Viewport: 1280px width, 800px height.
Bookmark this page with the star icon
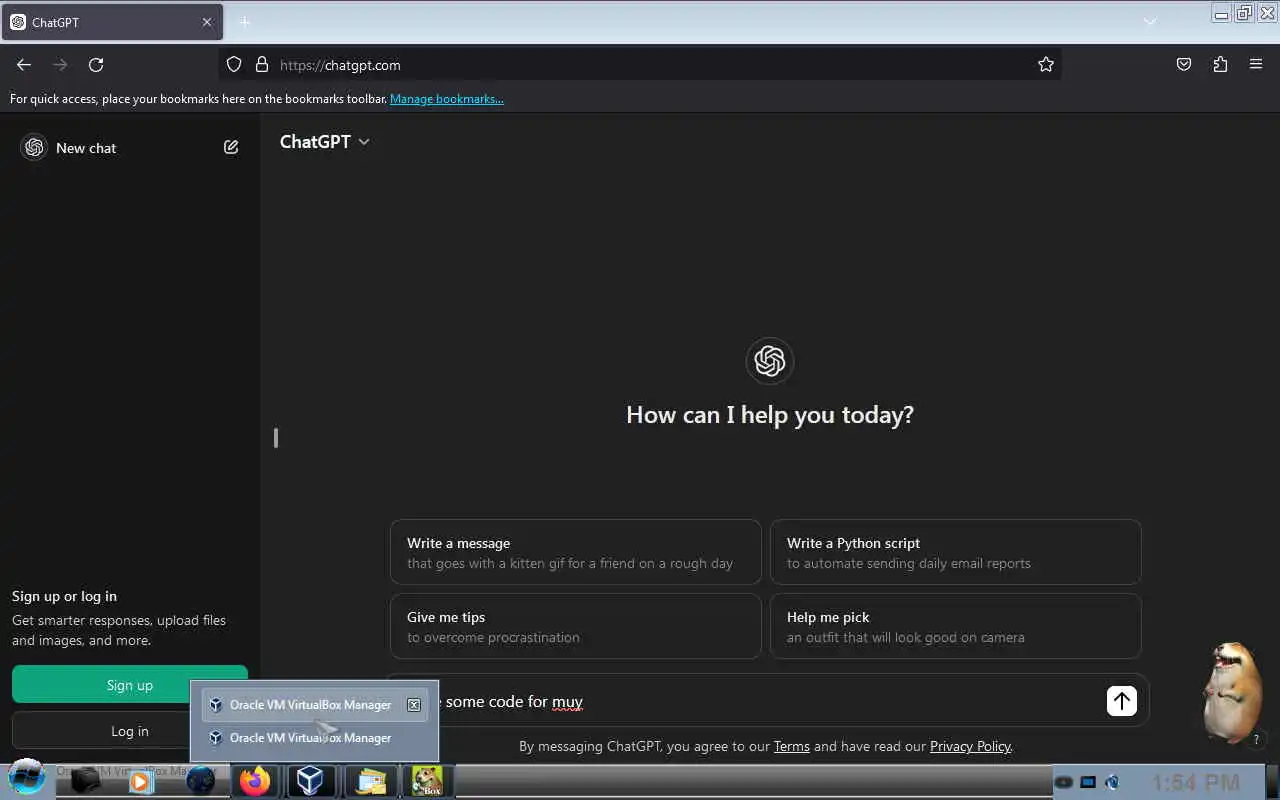[1046, 65]
